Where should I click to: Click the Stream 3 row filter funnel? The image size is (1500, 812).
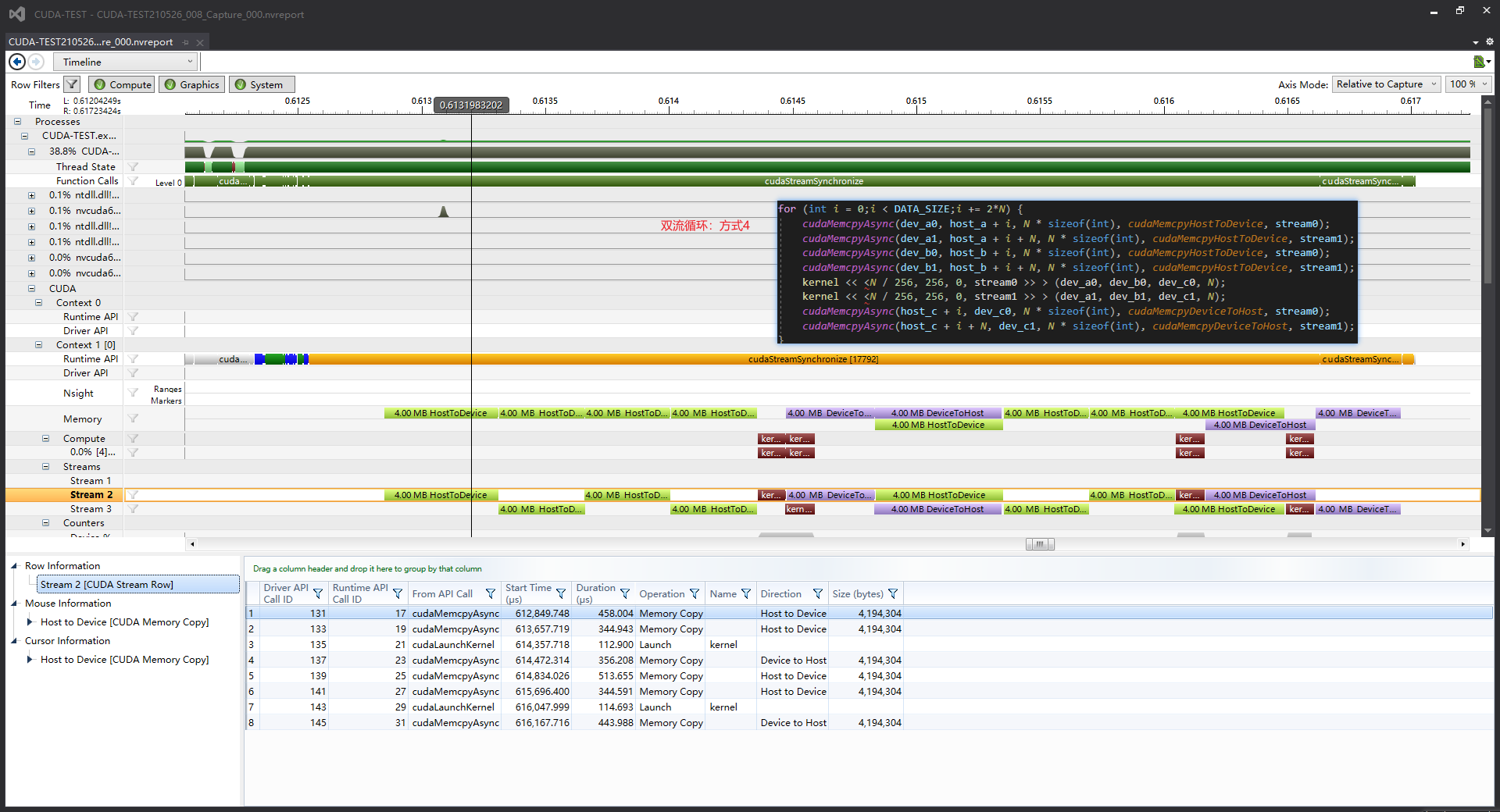[134, 509]
